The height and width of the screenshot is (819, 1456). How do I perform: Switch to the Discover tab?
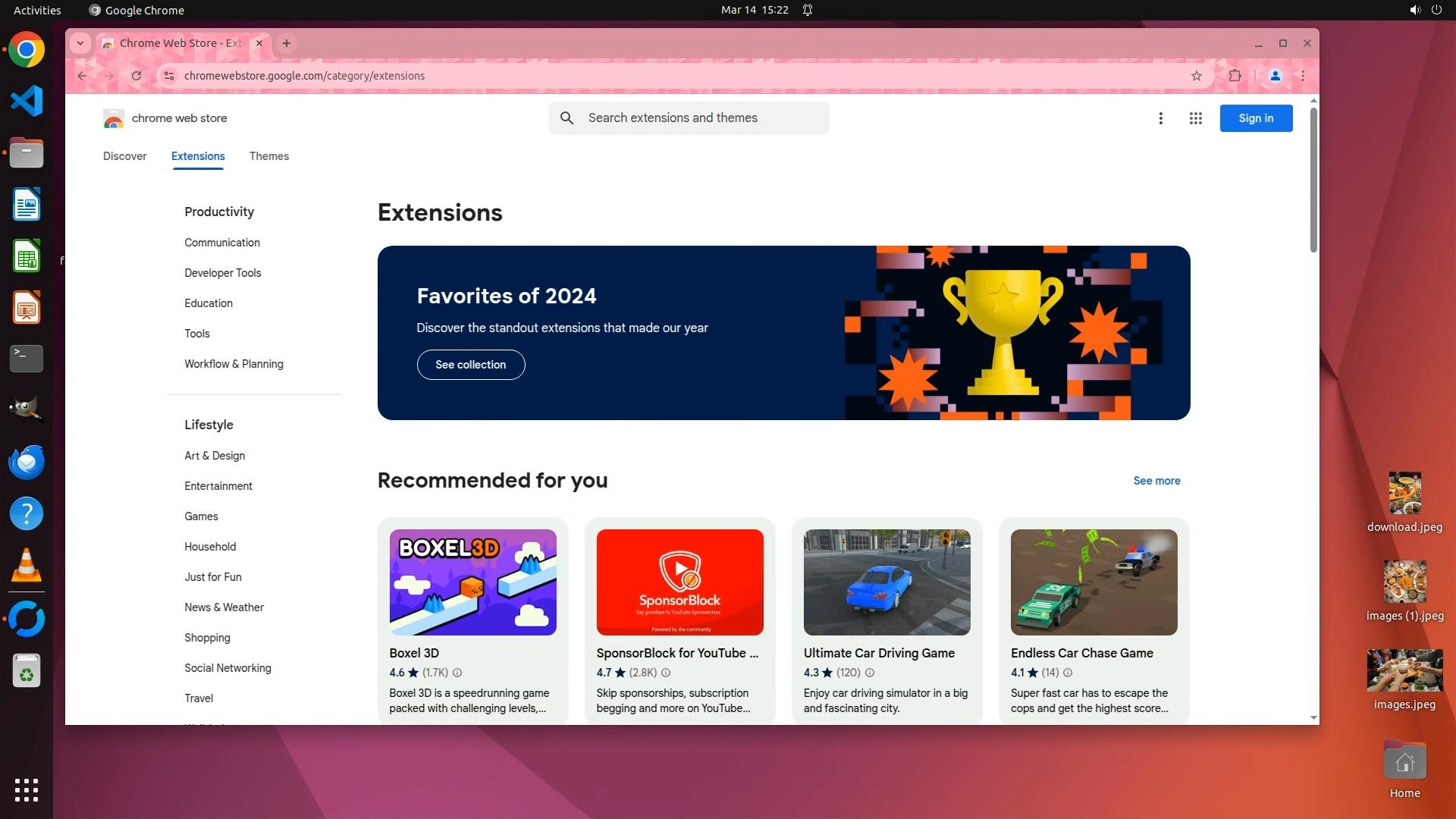click(124, 156)
